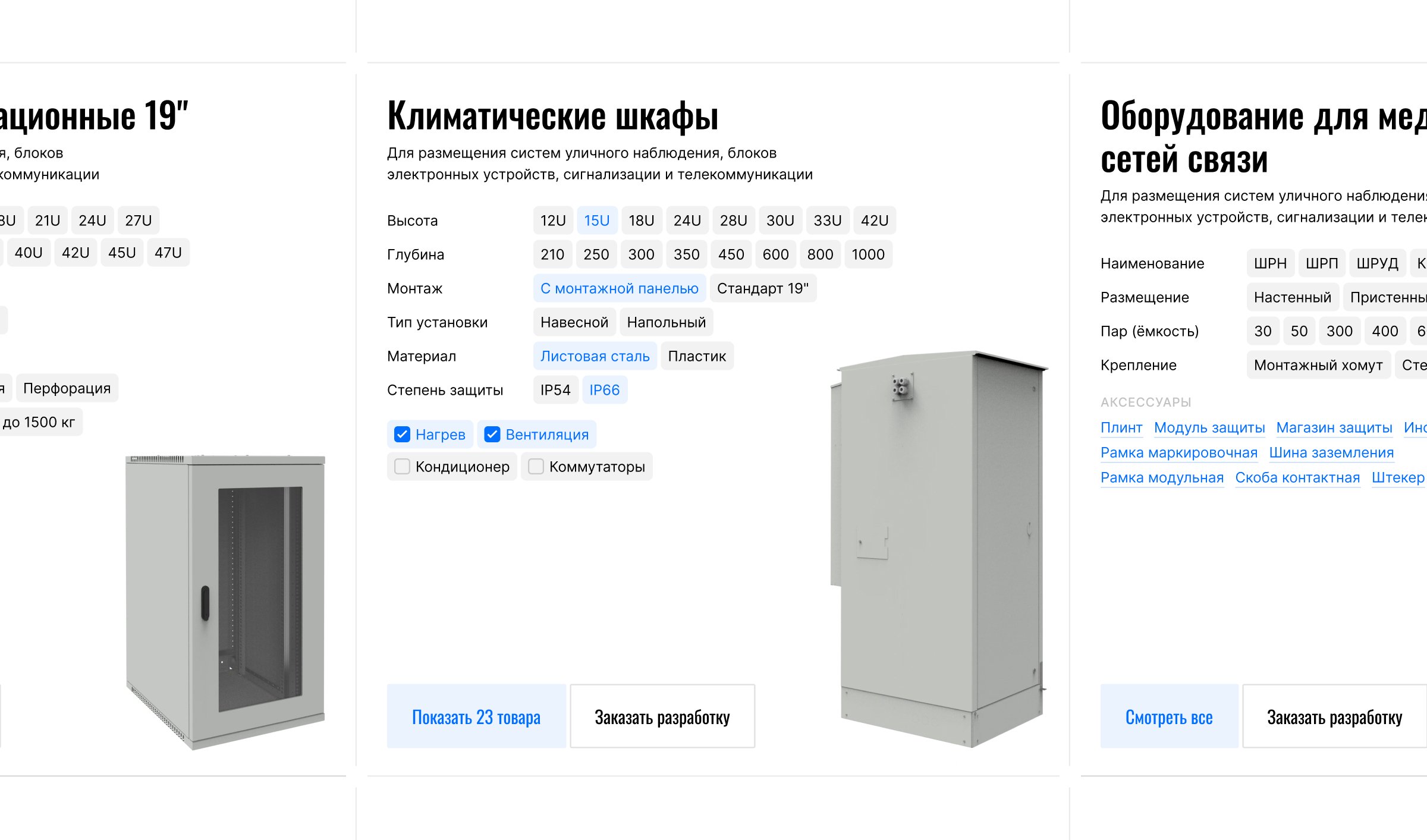The image size is (1427, 840).
Task: Select IP54 protection level
Action: (555, 390)
